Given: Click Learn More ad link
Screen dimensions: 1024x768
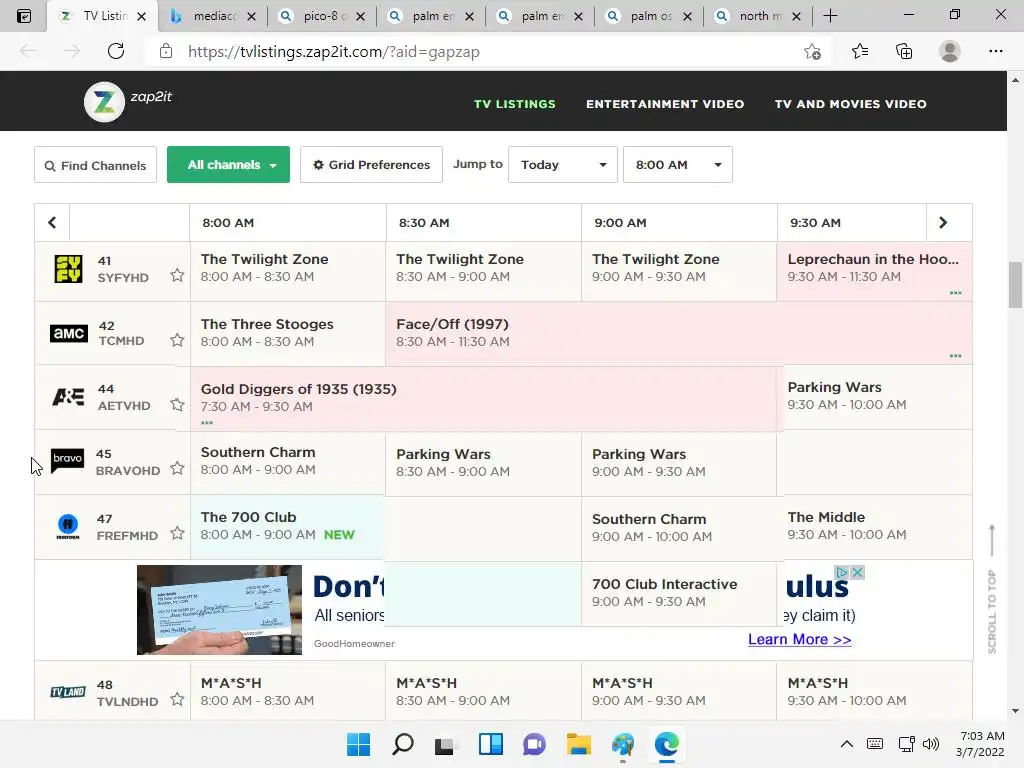Looking at the screenshot, I should click(799, 639).
